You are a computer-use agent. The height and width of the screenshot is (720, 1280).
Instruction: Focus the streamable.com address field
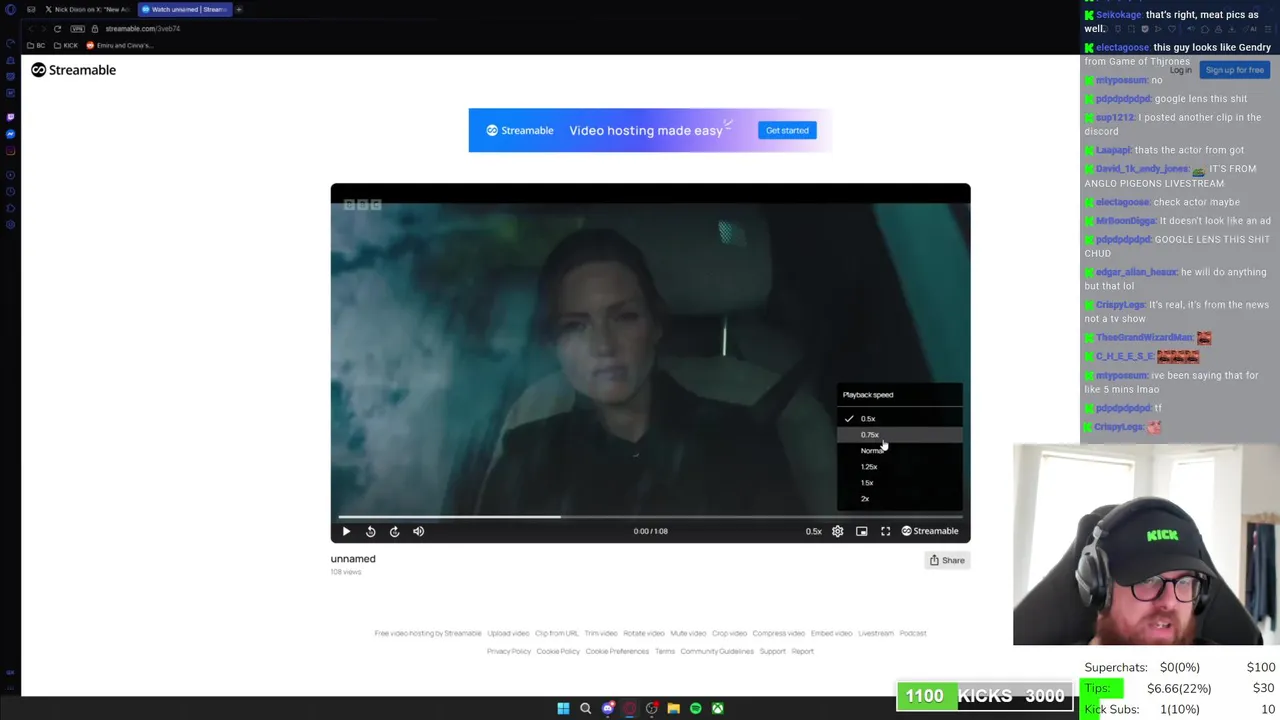[x=143, y=29]
